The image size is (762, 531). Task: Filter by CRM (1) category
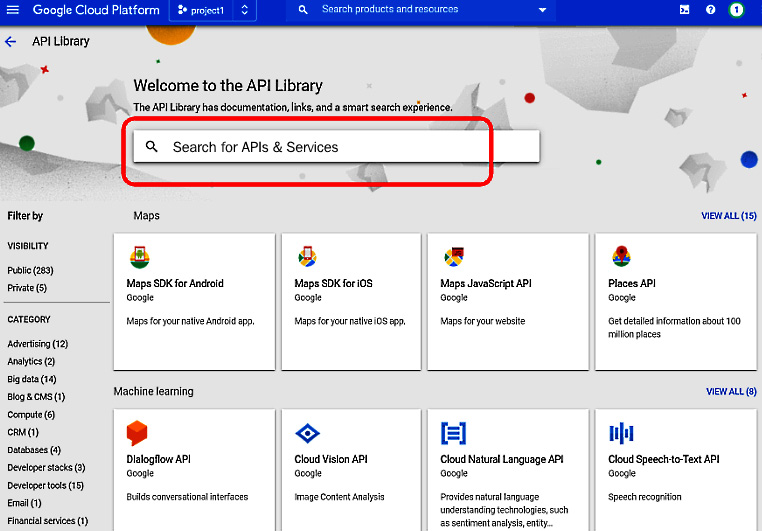[23, 432]
